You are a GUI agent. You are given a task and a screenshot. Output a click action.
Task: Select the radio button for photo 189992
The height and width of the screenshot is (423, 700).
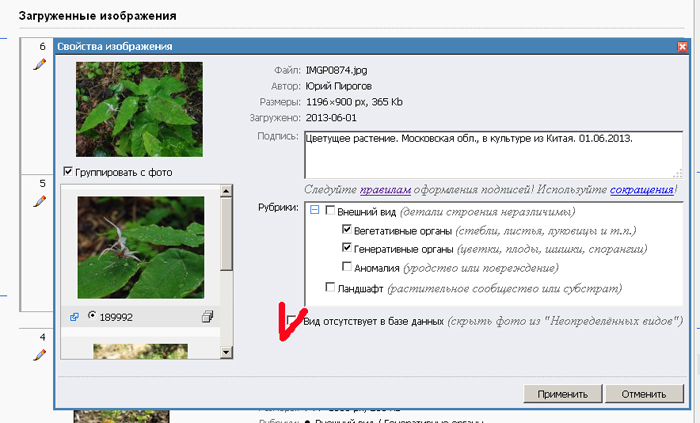click(x=92, y=316)
